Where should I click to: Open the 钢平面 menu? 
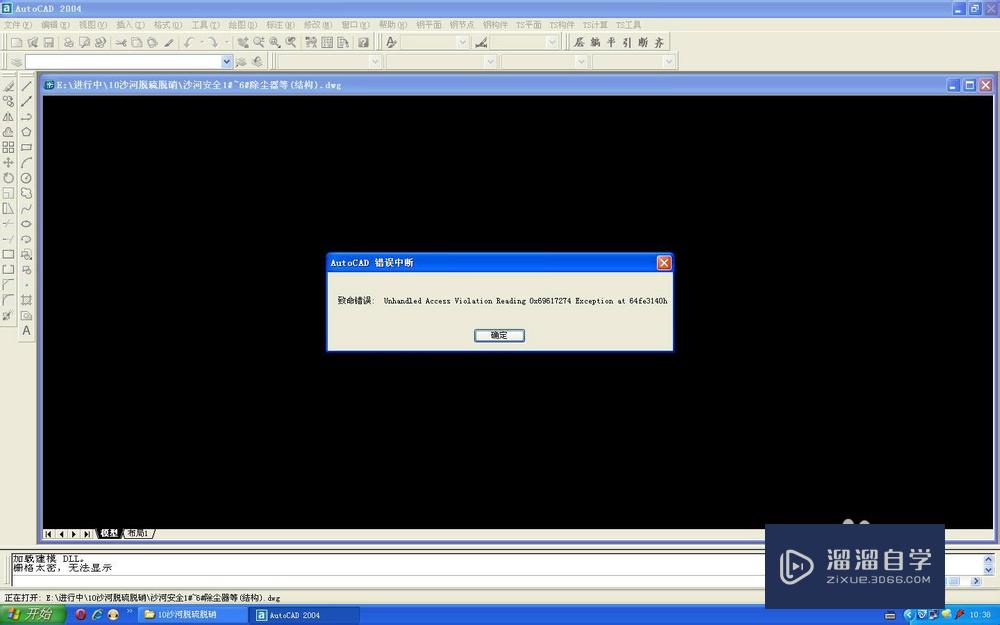[x=429, y=25]
